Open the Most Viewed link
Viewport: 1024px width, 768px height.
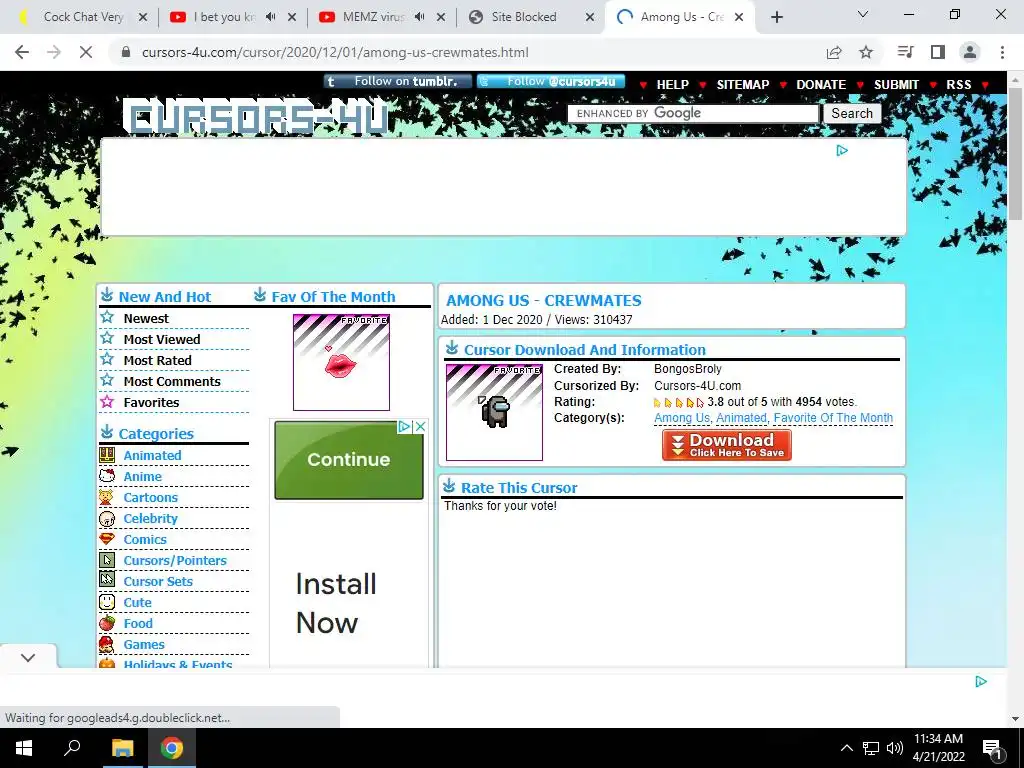click(x=162, y=339)
